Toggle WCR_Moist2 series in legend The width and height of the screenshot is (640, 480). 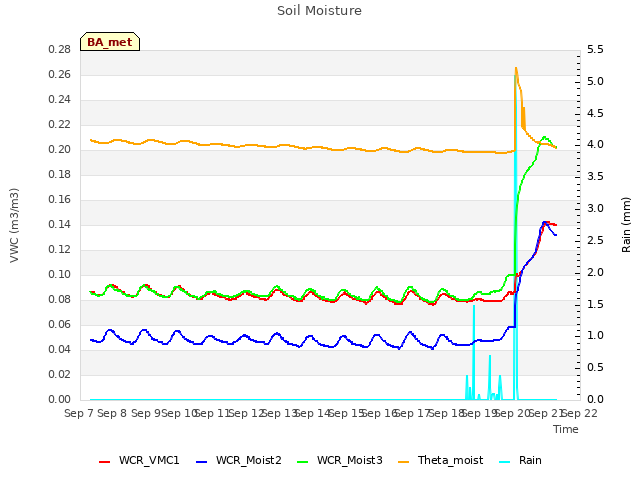click(239, 460)
